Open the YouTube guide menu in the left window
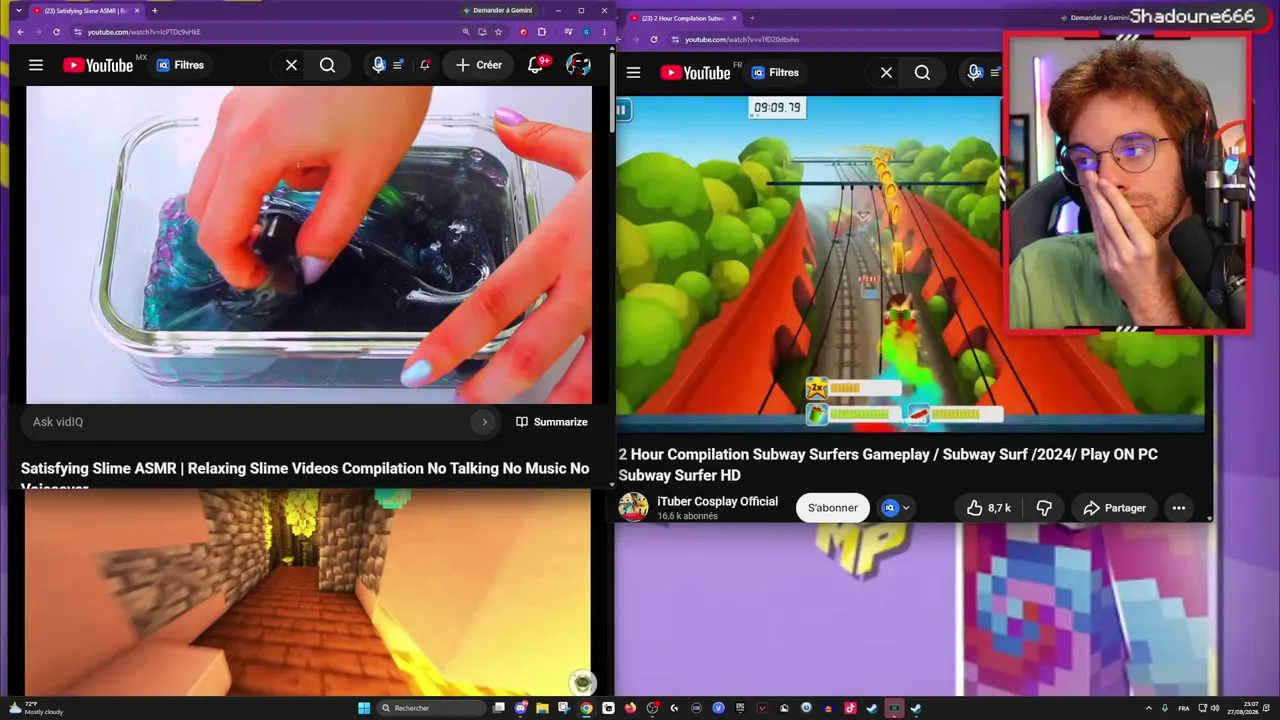1280x720 pixels. pos(36,65)
